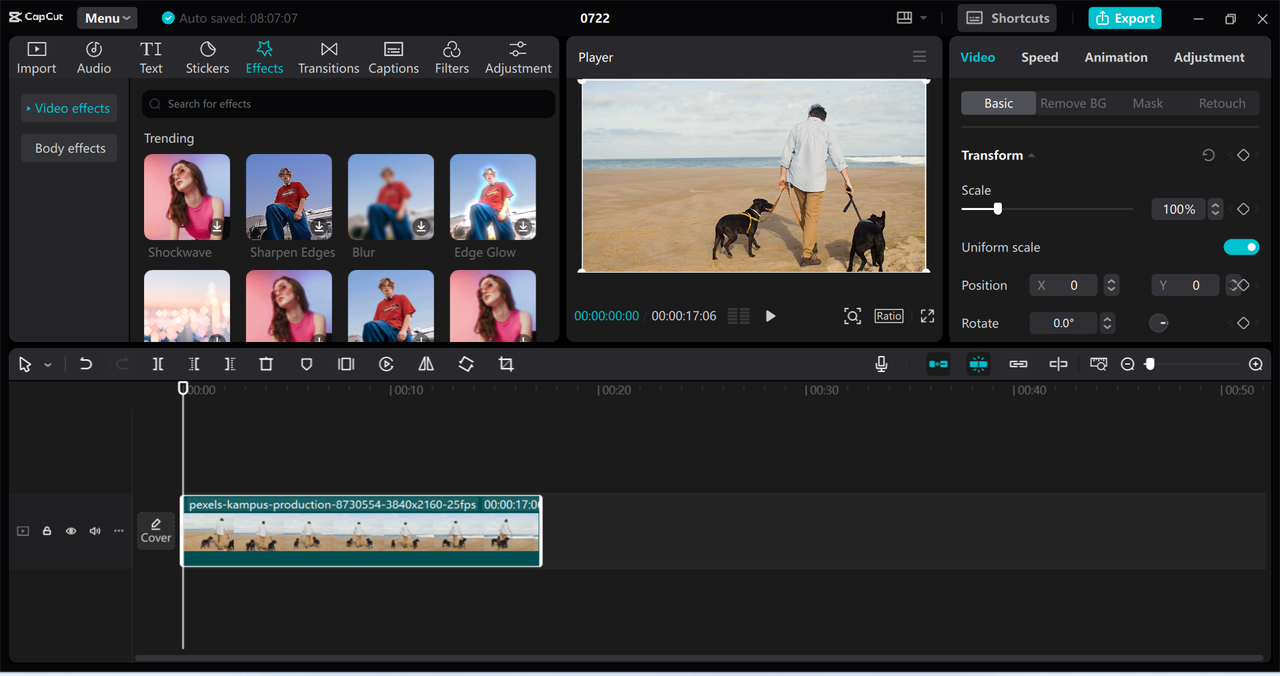1280x676 pixels.
Task: Open the Filters panel
Action: (x=451, y=58)
